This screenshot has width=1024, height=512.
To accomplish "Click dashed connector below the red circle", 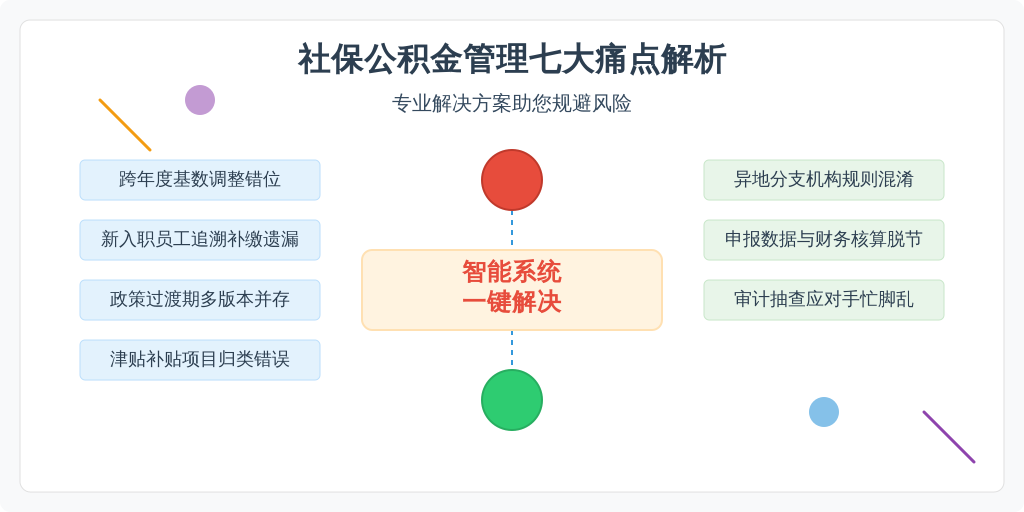I will [512, 230].
